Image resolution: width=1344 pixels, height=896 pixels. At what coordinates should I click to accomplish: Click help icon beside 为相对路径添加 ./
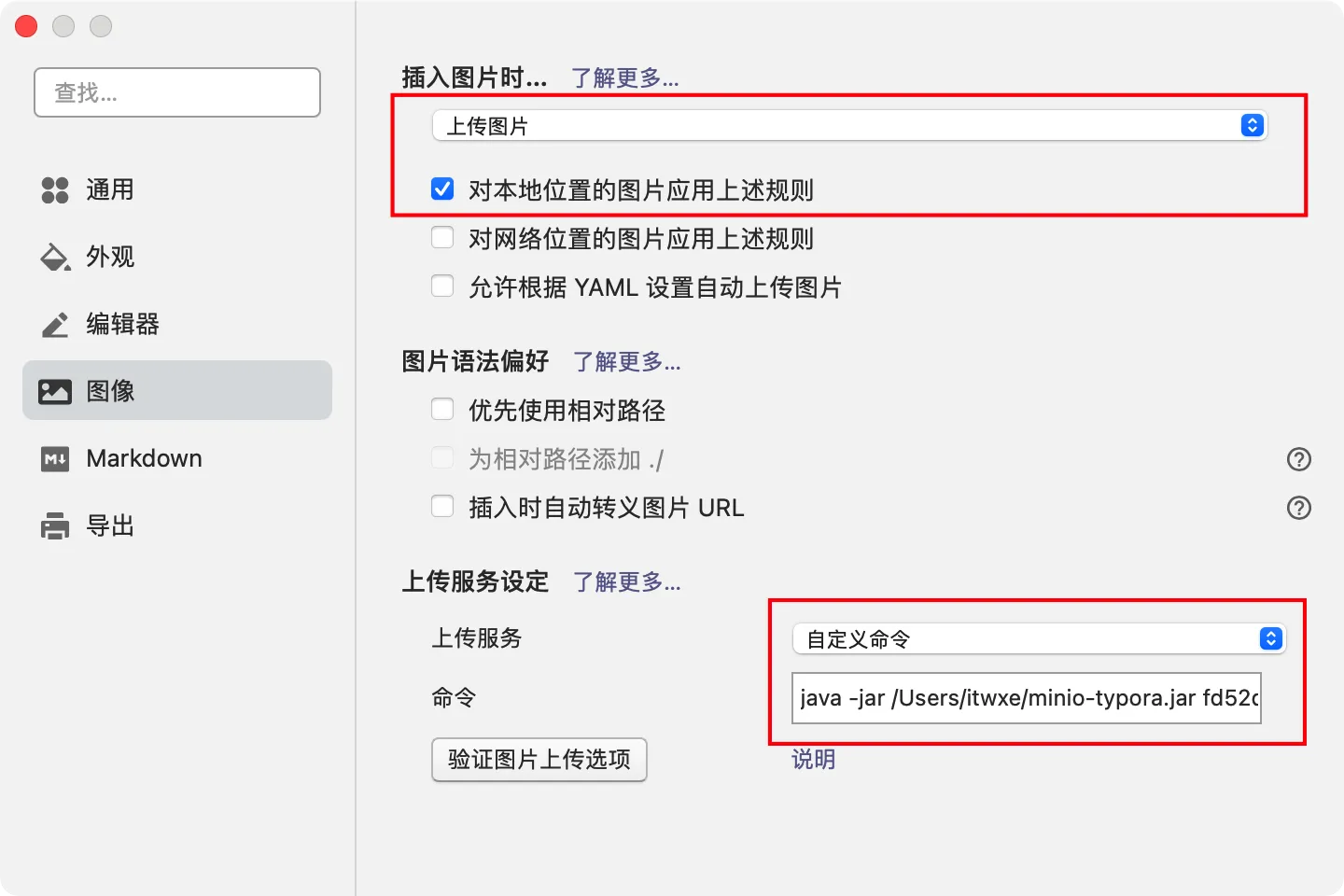[x=1298, y=459]
